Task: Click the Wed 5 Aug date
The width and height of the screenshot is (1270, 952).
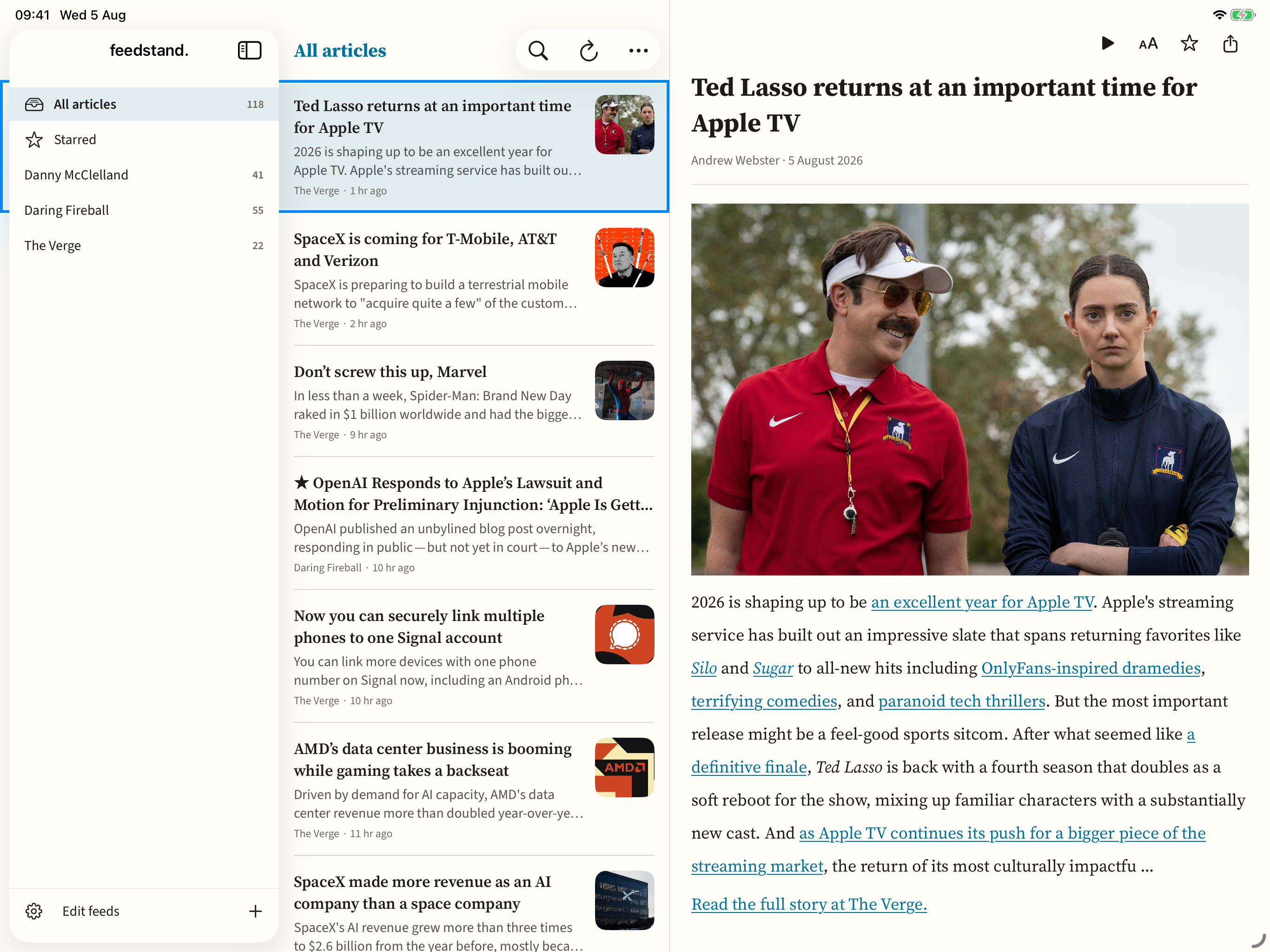Action: point(93,14)
